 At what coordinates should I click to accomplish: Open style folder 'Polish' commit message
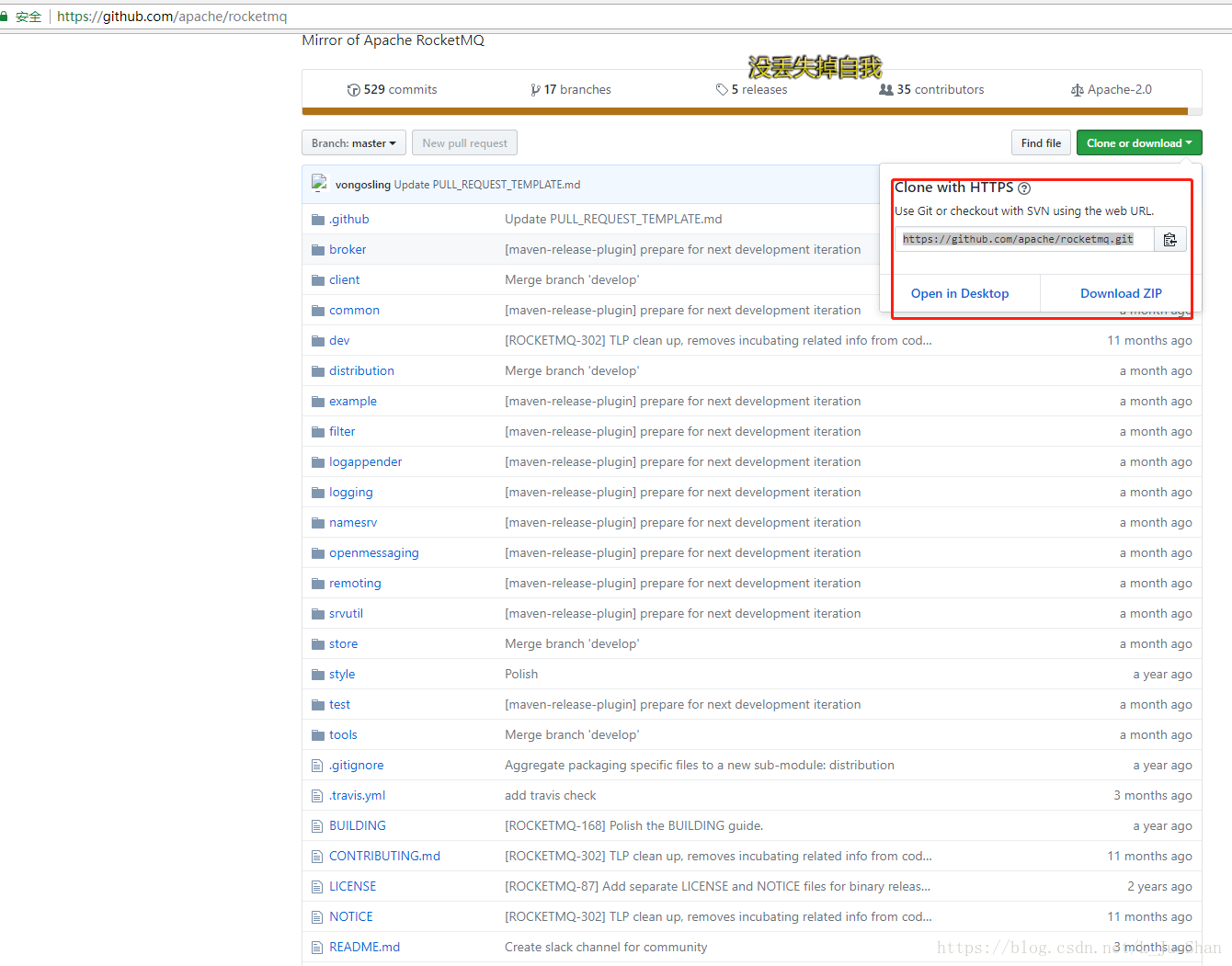[x=521, y=675]
